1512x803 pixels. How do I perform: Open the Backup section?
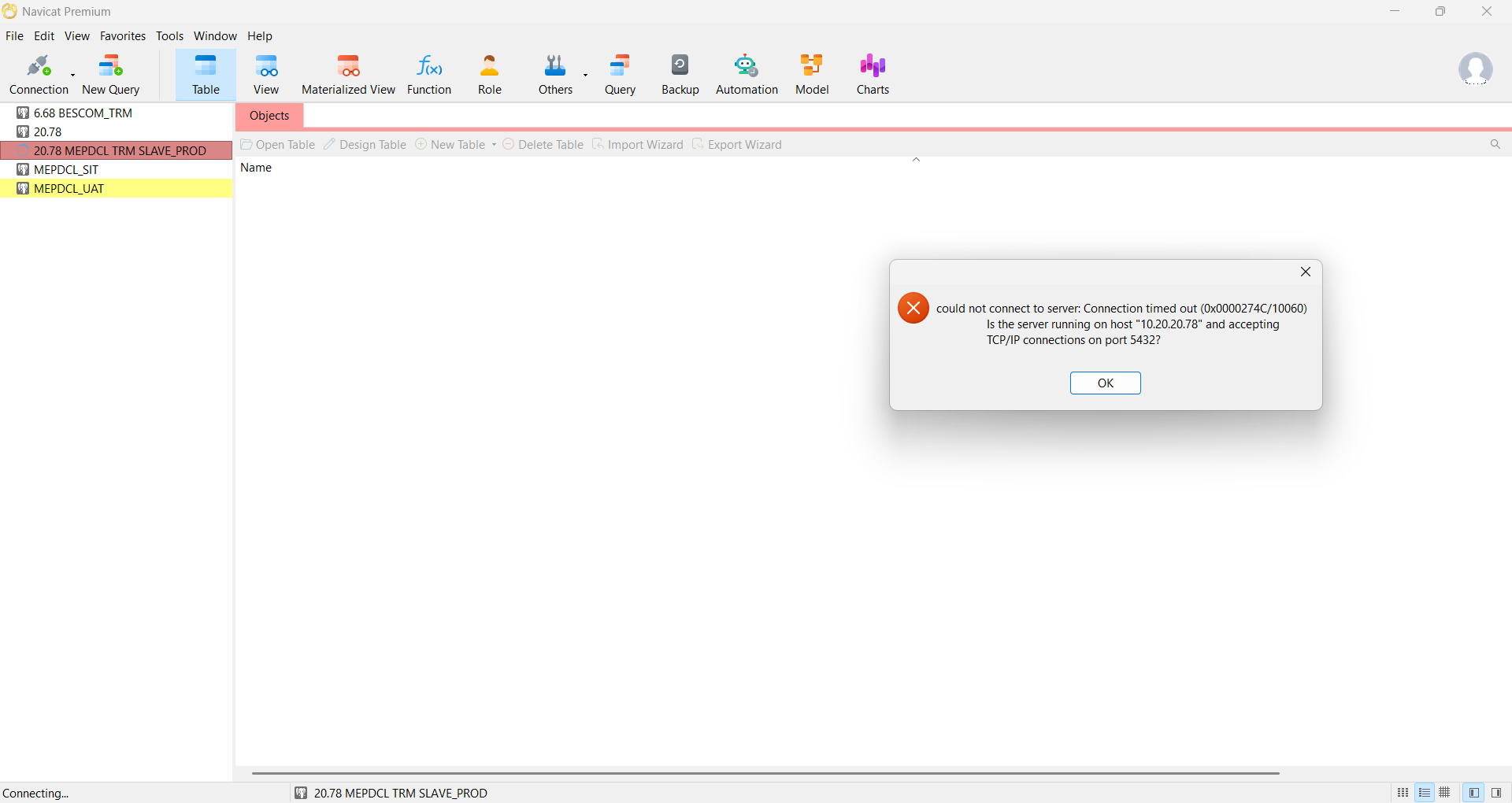pyautogui.click(x=680, y=75)
